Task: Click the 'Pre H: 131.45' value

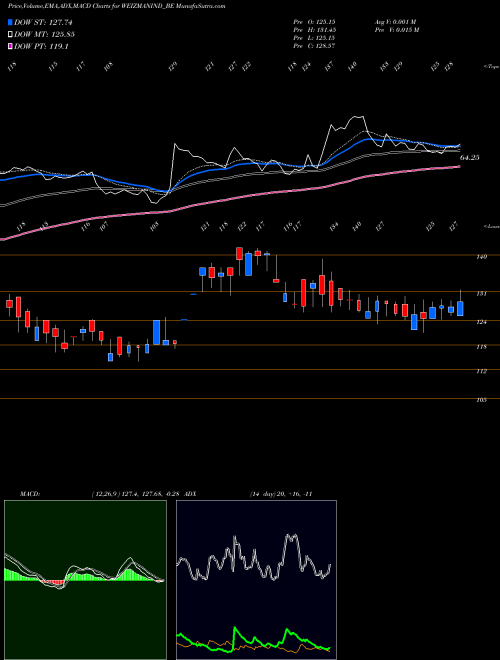Action: (314, 30)
